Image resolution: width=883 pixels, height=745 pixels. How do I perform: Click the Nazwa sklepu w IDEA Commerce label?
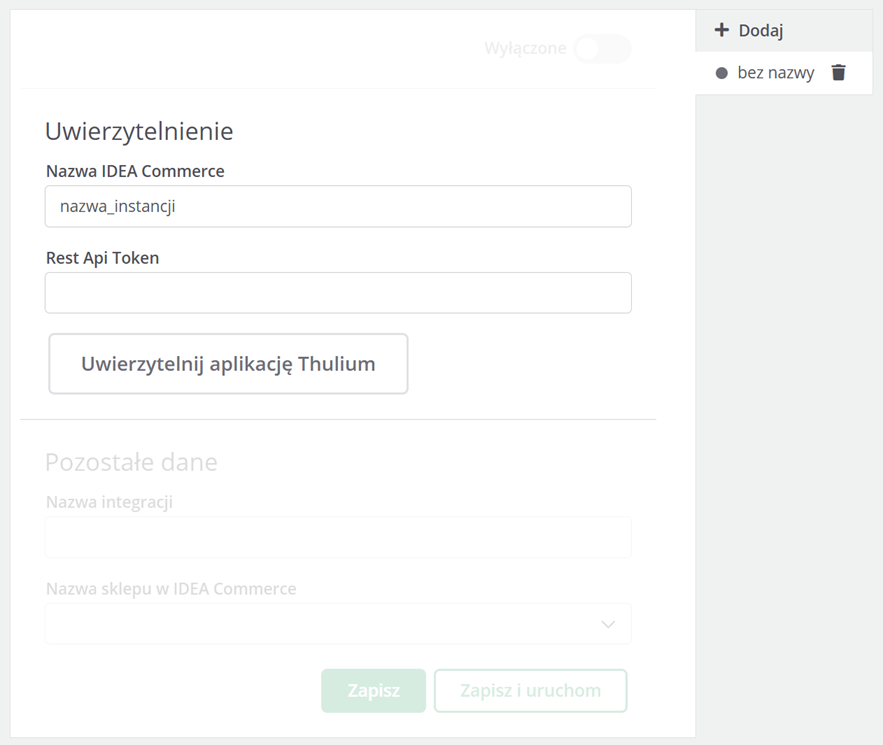pyautogui.click(x=171, y=589)
